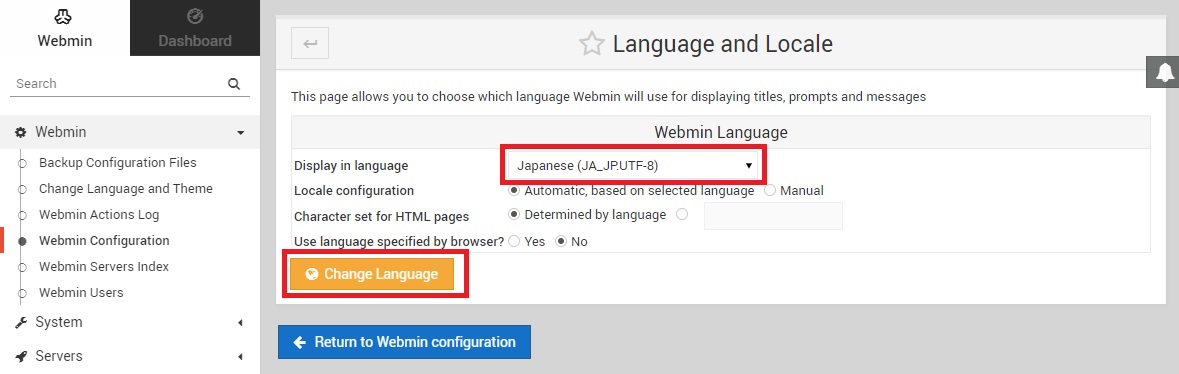This screenshot has height=374, width=1179.
Task: Click the favorite star beside Language and Locale
Action: pyautogui.click(x=591, y=44)
